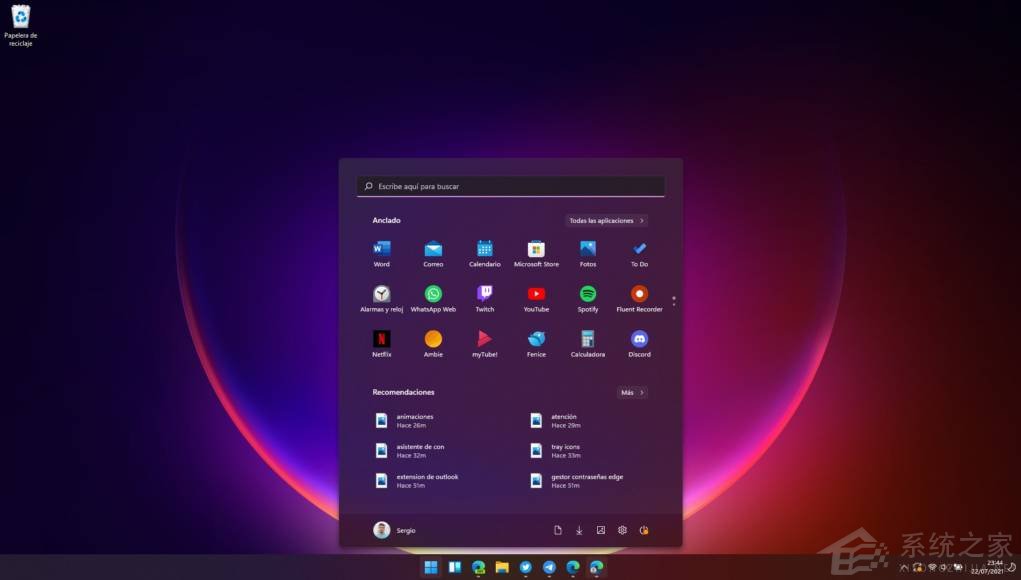This screenshot has height=580, width=1021.
Task: Expand Todas las aplicaciones list
Action: pos(606,221)
